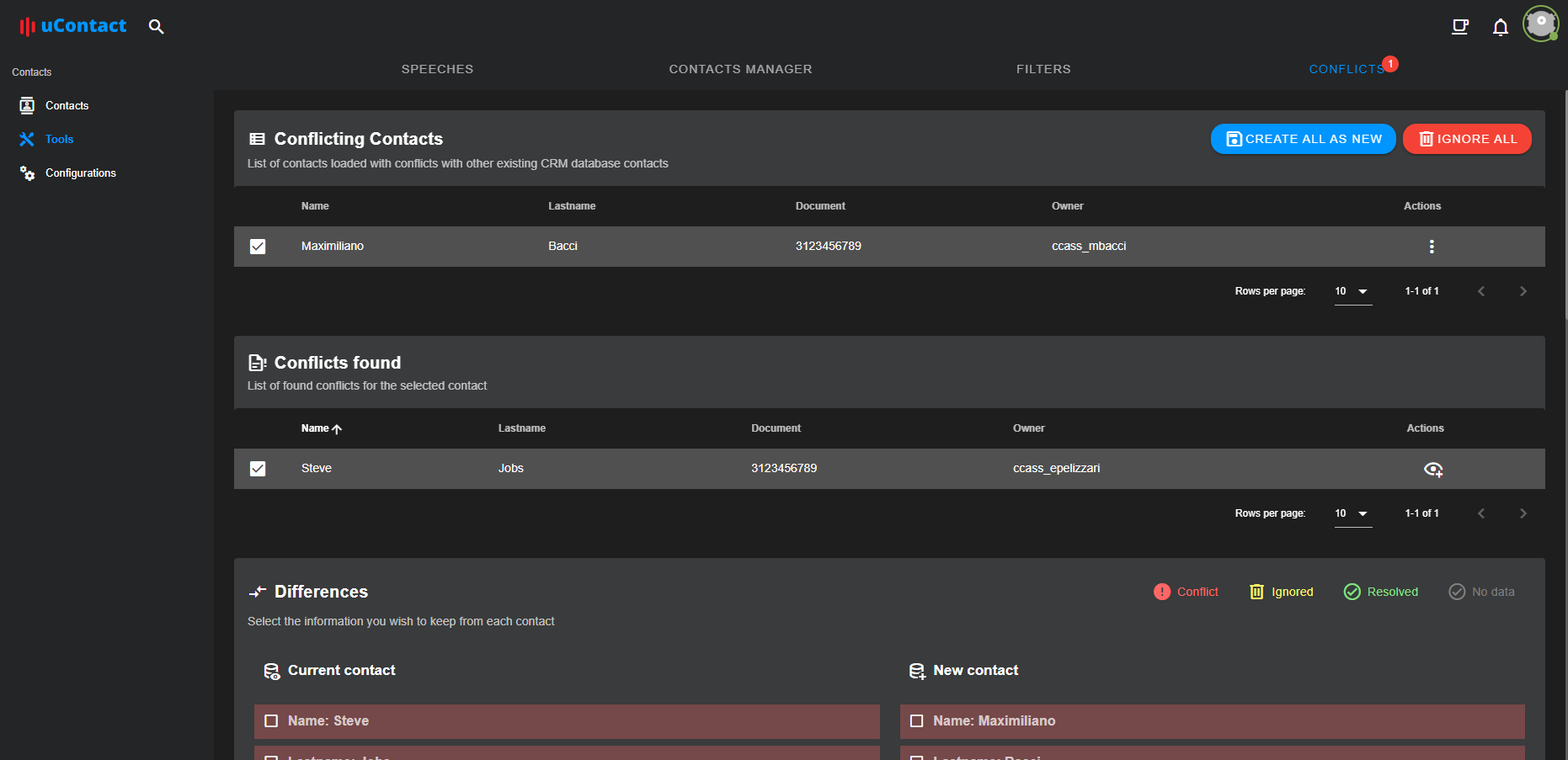Screen dimensions: 1568x760
Task: Click the Tools wrench icon
Action: 27,139
